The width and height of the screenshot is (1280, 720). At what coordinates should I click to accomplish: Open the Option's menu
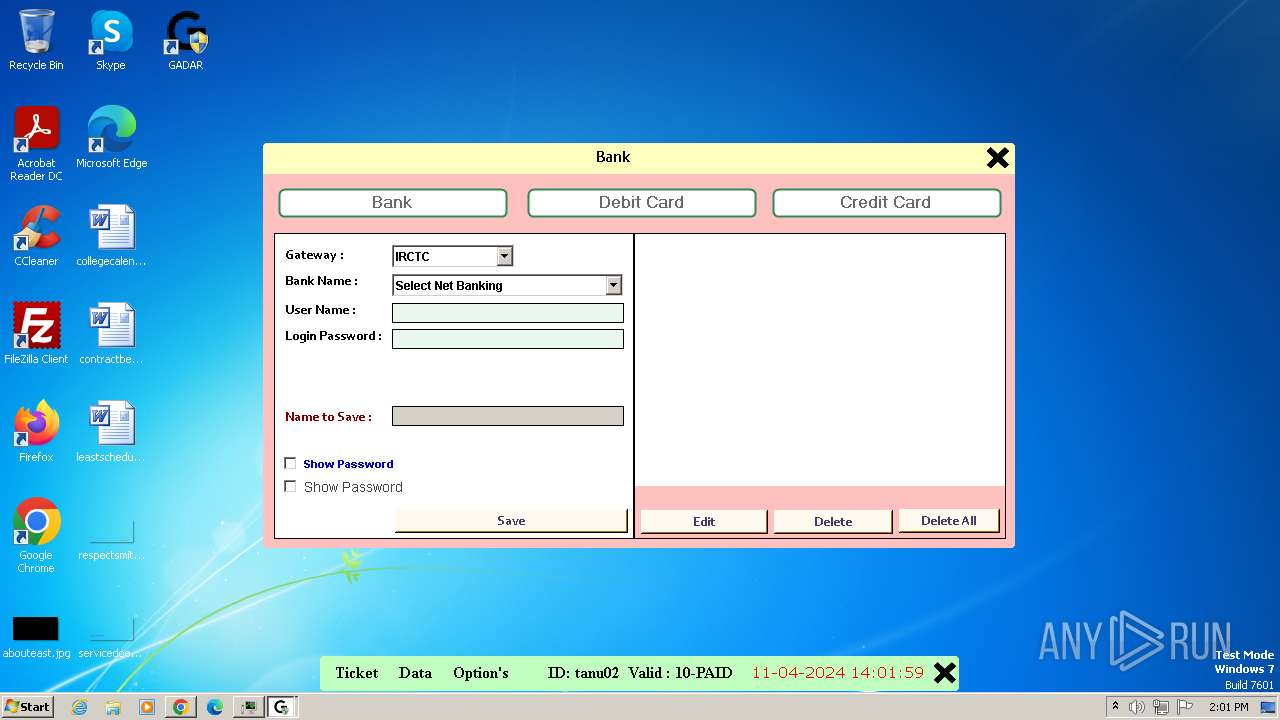tap(481, 673)
